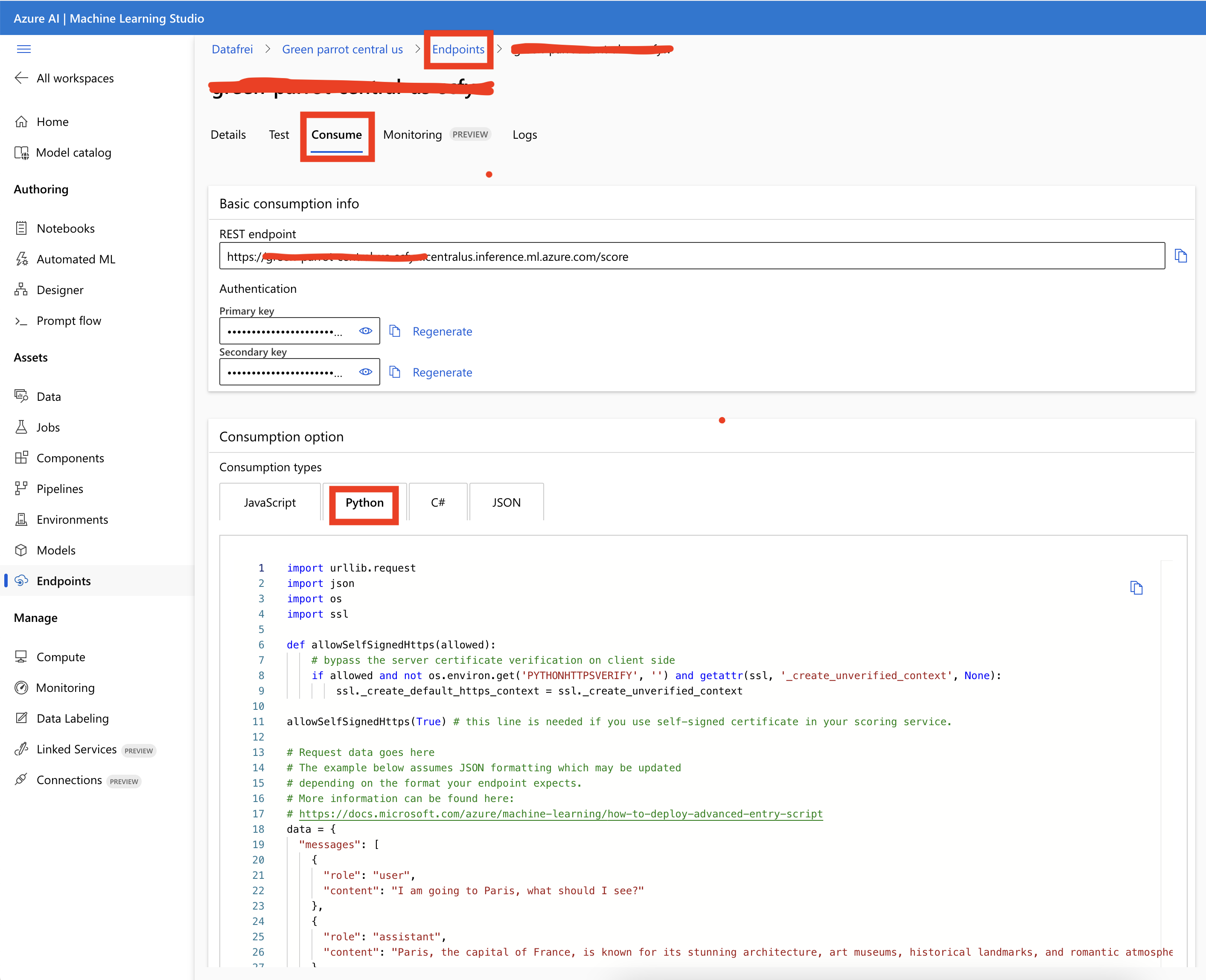
Task: Click code line "data = {"
Action: point(312,829)
